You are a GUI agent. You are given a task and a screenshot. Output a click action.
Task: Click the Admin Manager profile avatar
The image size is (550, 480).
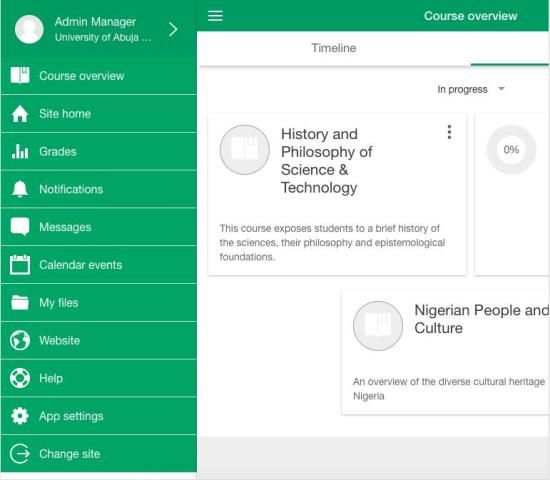[29, 29]
